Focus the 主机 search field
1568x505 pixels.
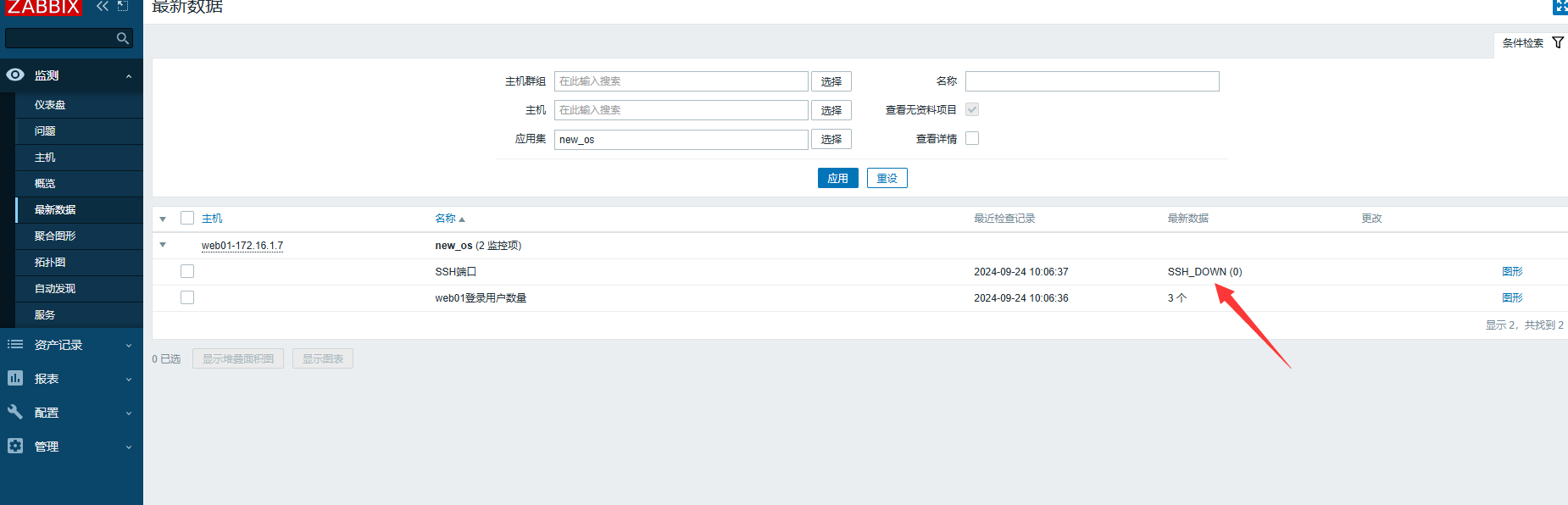681,110
